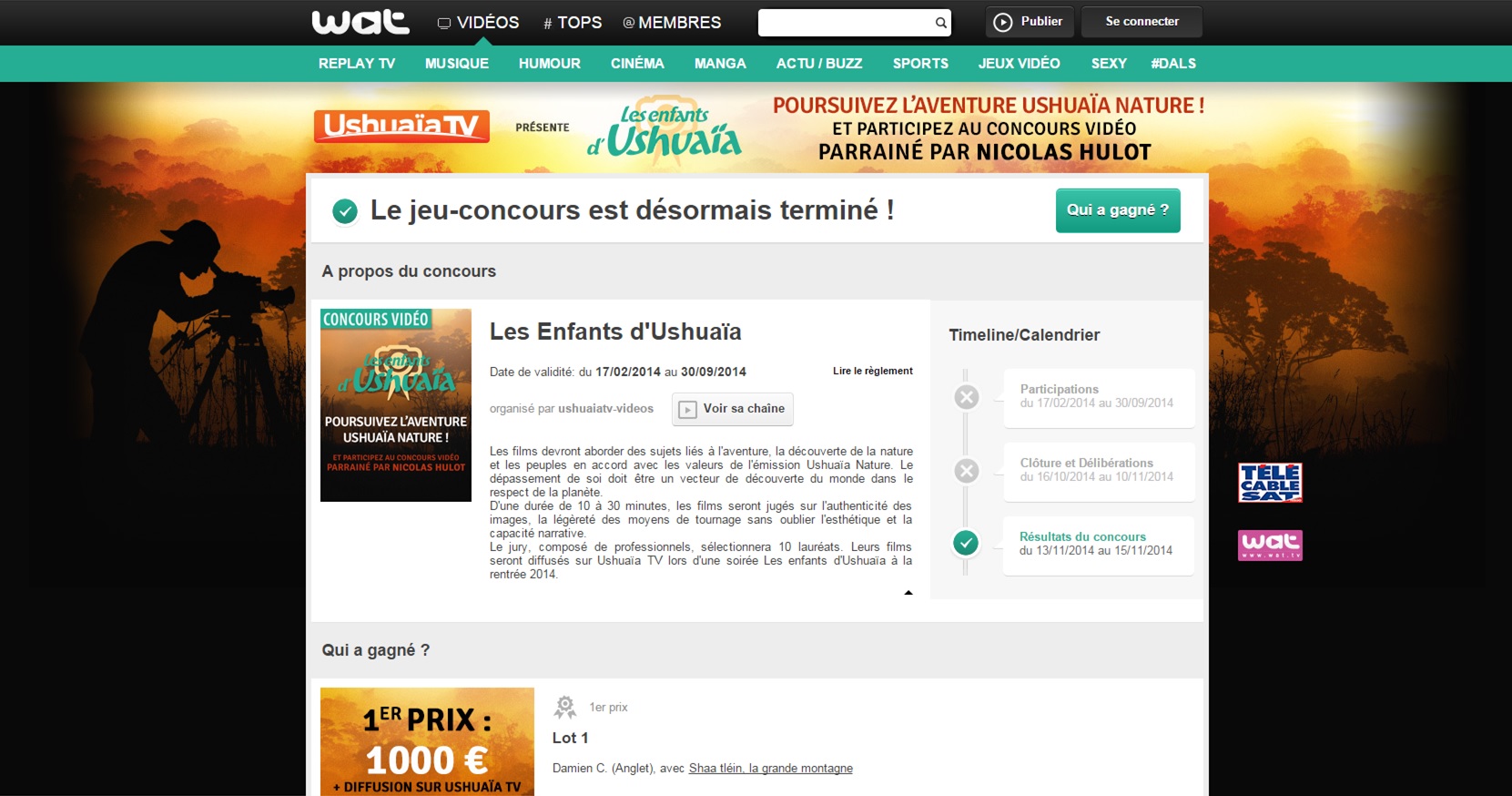Open MUSIQUE category

pos(457,64)
